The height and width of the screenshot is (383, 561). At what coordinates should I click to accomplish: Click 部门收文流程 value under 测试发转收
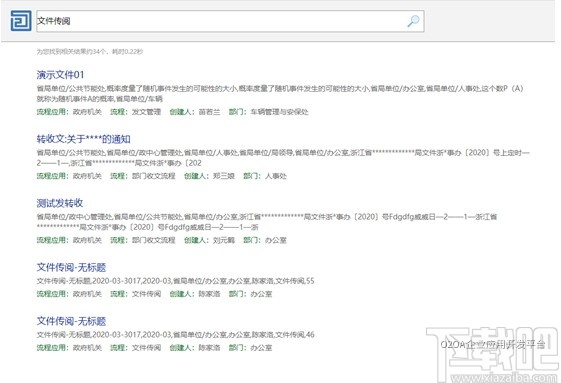154,240
